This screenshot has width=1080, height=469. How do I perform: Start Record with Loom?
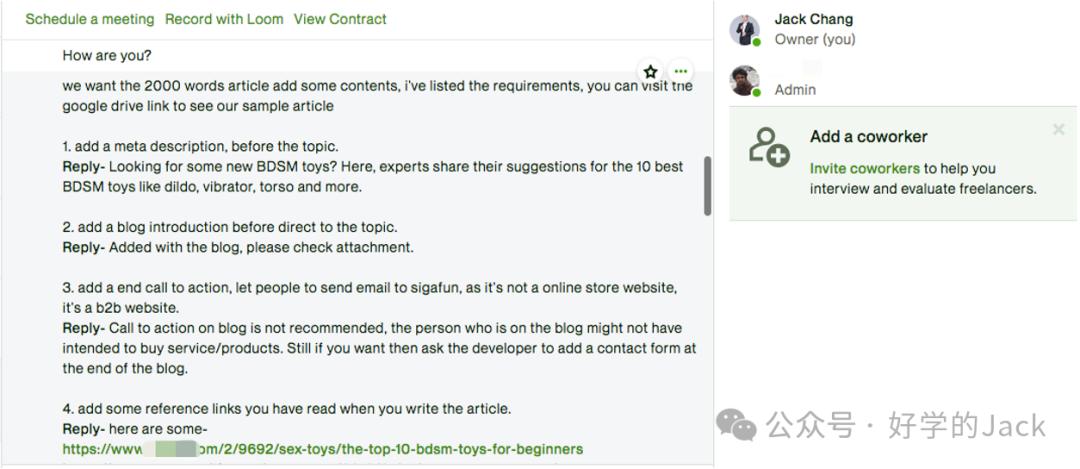pos(224,19)
